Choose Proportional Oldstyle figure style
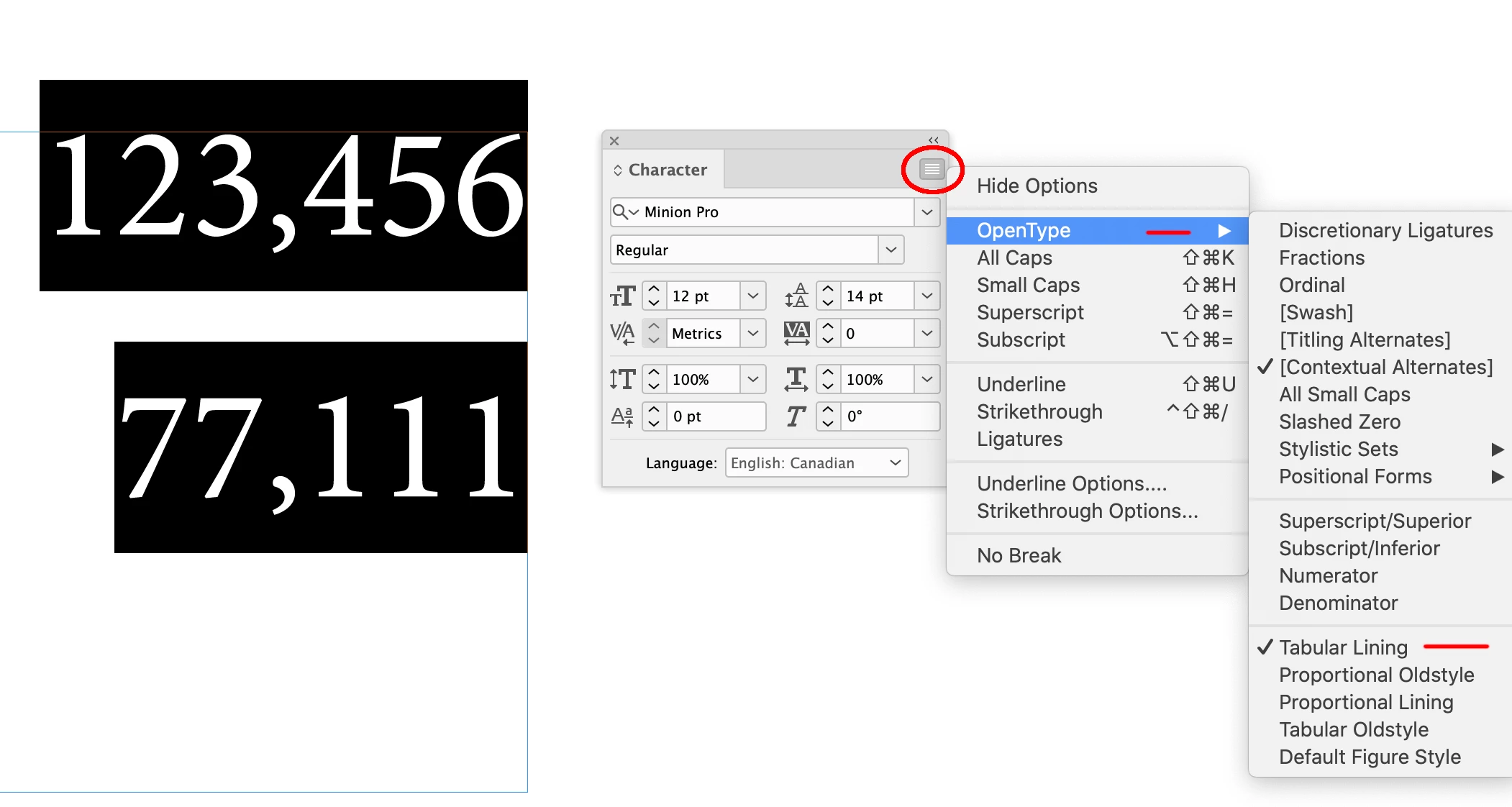 coord(1376,675)
